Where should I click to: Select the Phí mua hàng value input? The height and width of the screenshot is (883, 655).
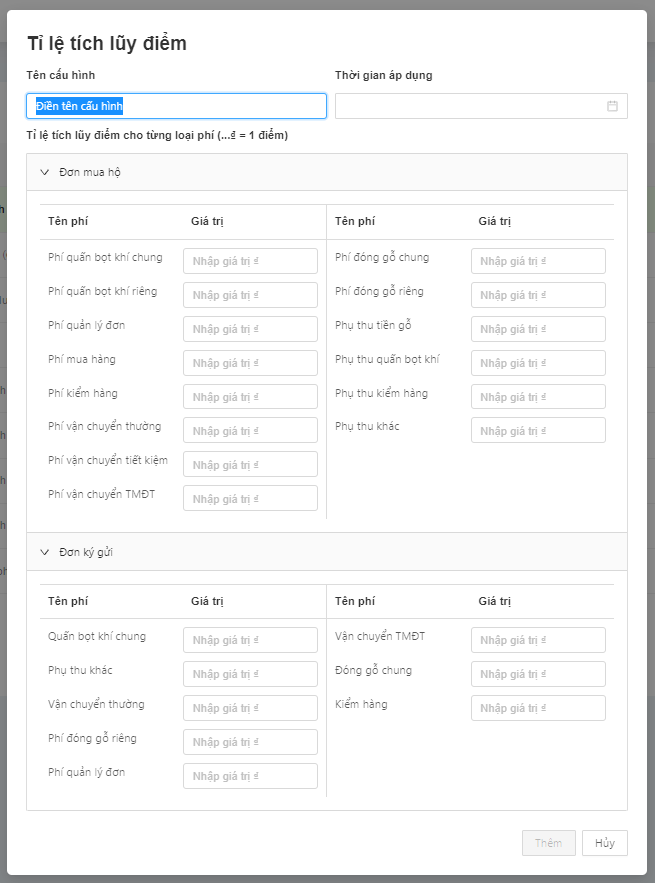click(x=250, y=364)
